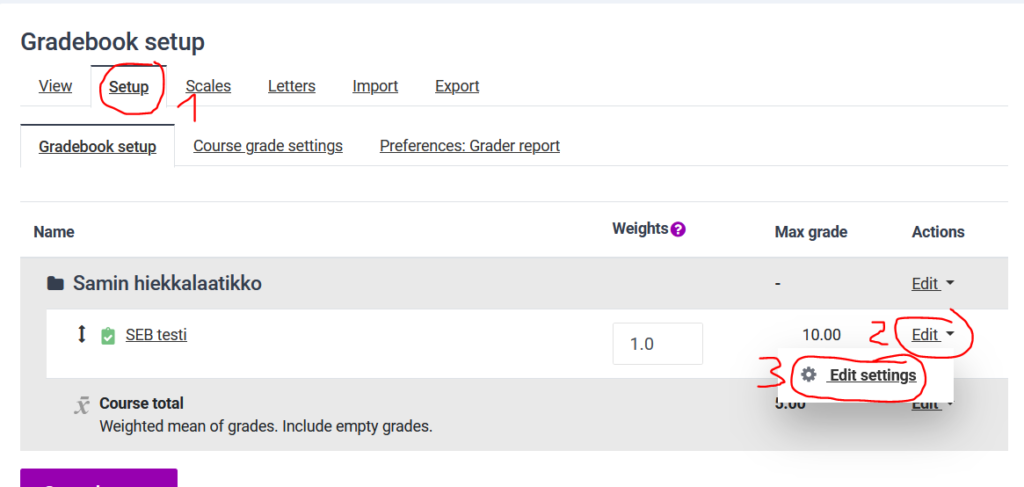The height and width of the screenshot is (487, 1024).
Task: Switch to the View tab
Action: [x=56, y=86]
